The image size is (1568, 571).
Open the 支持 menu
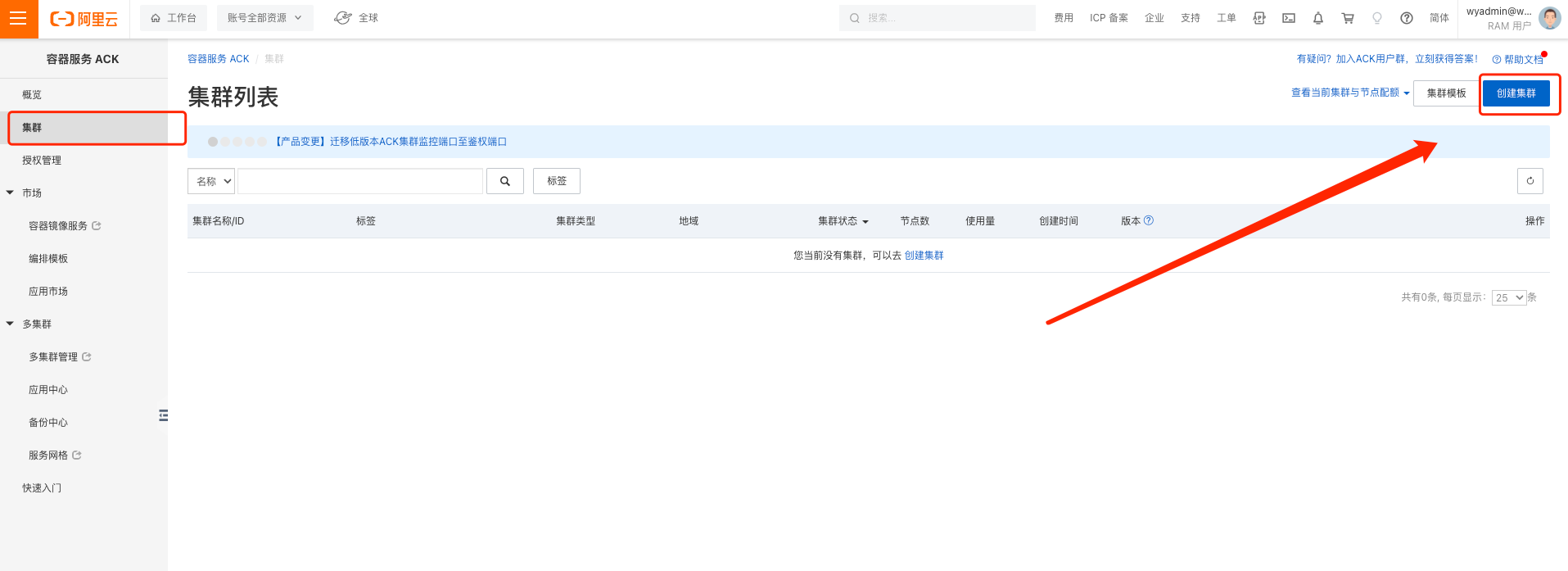coord(1191,18)
